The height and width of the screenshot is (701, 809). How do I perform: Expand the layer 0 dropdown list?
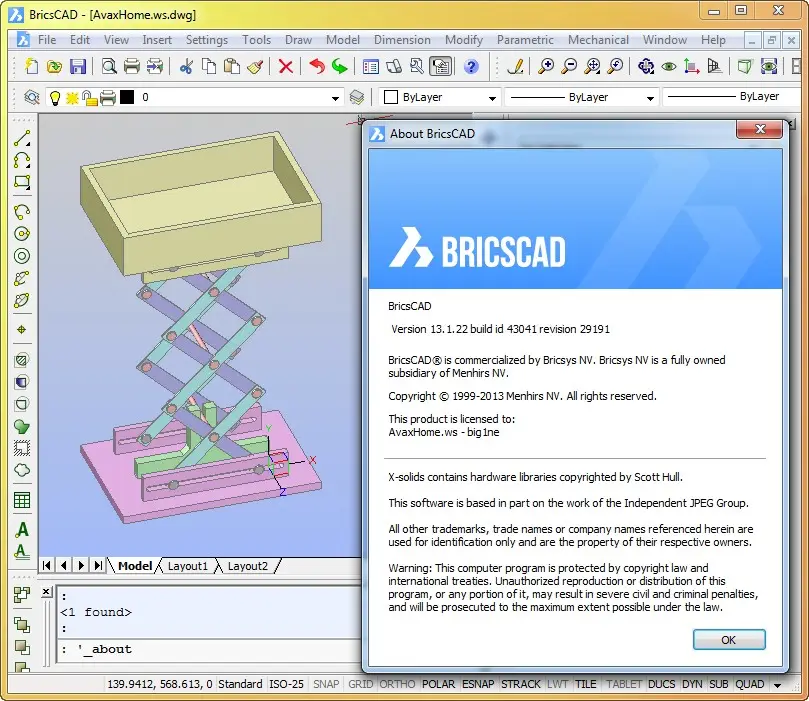[335, 98]
